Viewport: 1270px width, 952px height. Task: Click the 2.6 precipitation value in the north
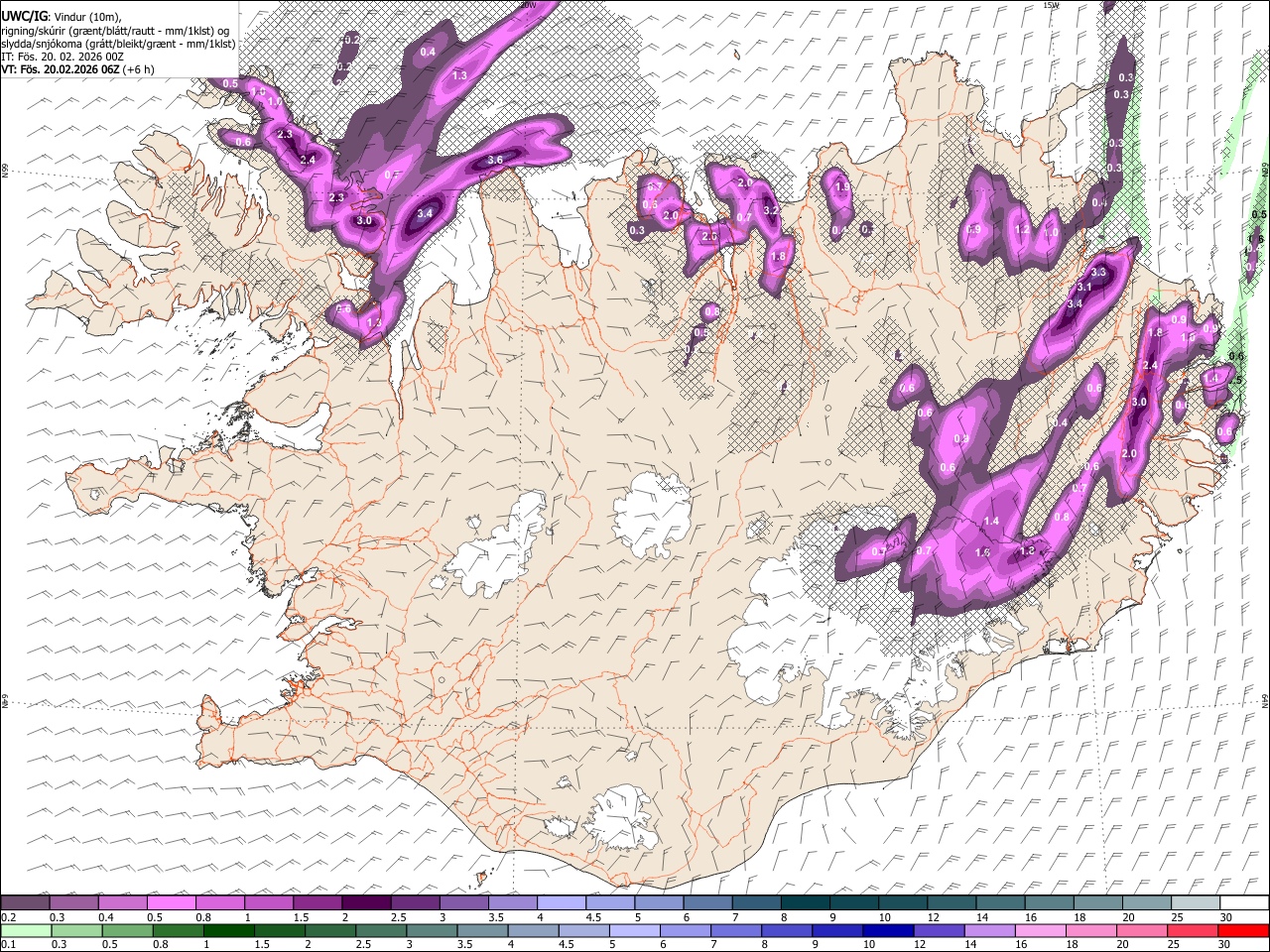click(709, 237)
